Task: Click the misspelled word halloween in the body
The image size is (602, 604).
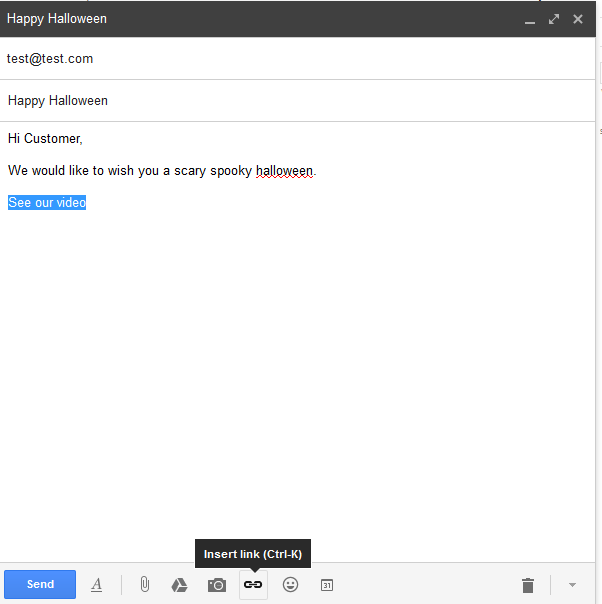Action: (x=284, y=171)
